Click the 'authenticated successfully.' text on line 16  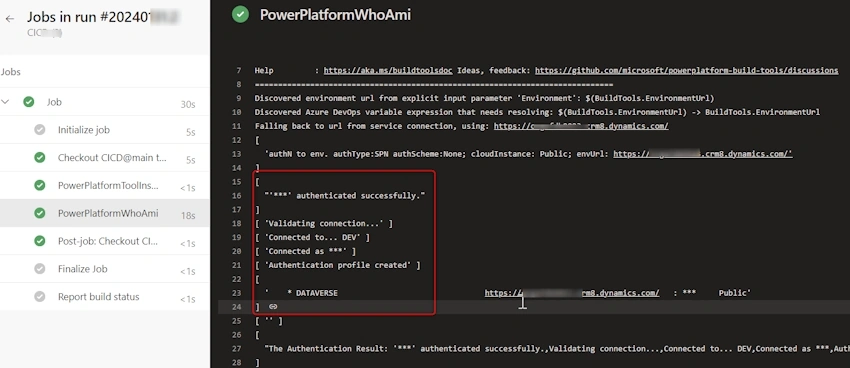(360, 196)
